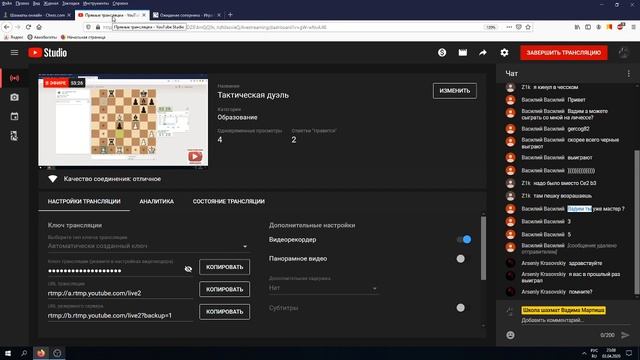Viewport: 640px width, 360px height.
Task: Open the Яндекс bookmark
Action: (13, 37)
